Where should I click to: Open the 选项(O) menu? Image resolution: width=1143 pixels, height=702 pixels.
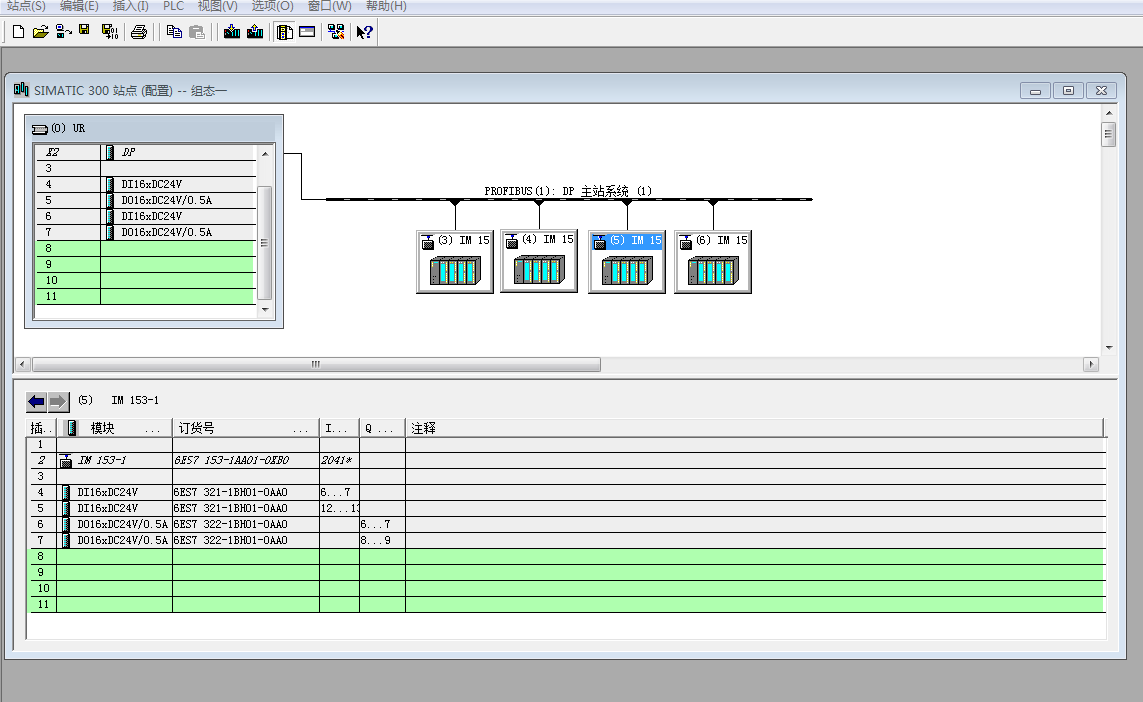(x=273, y=6)
